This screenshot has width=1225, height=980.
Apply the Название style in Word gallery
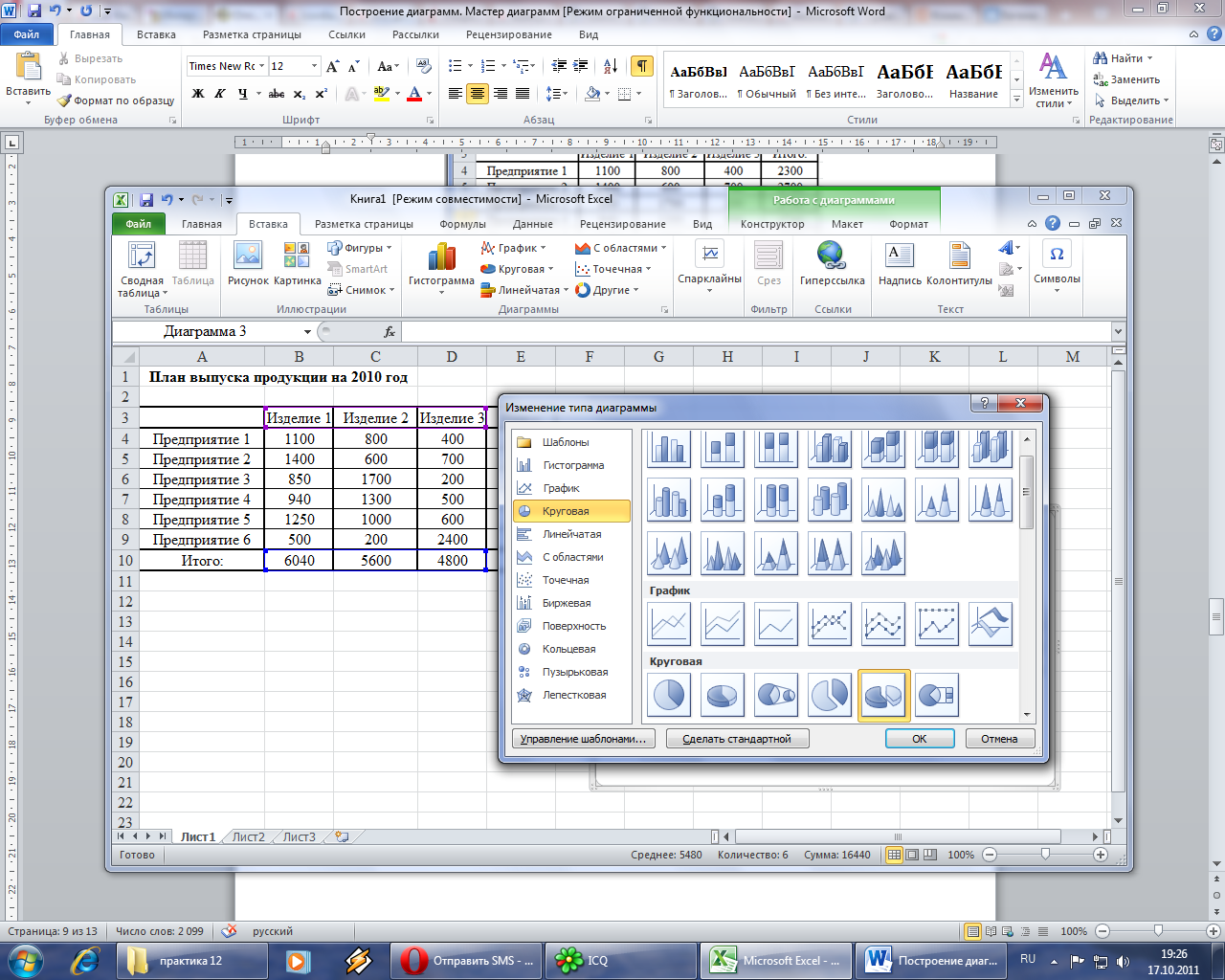pos(973,79)
